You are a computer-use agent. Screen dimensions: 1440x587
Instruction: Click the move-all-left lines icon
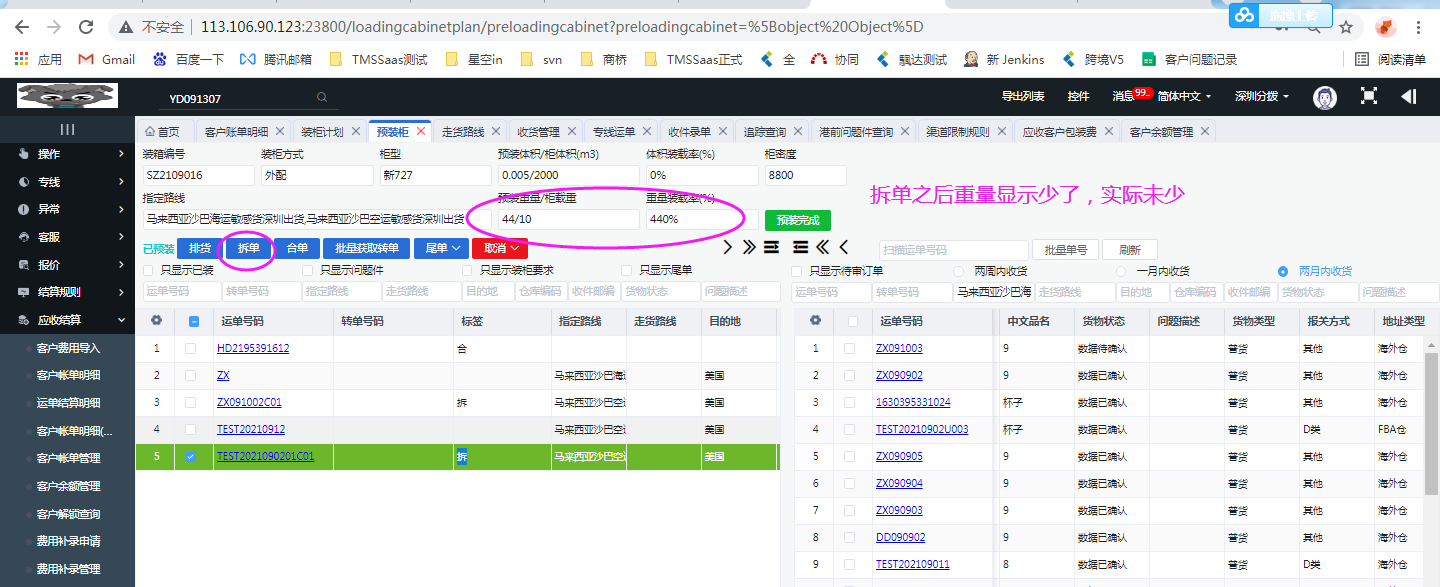800,247
